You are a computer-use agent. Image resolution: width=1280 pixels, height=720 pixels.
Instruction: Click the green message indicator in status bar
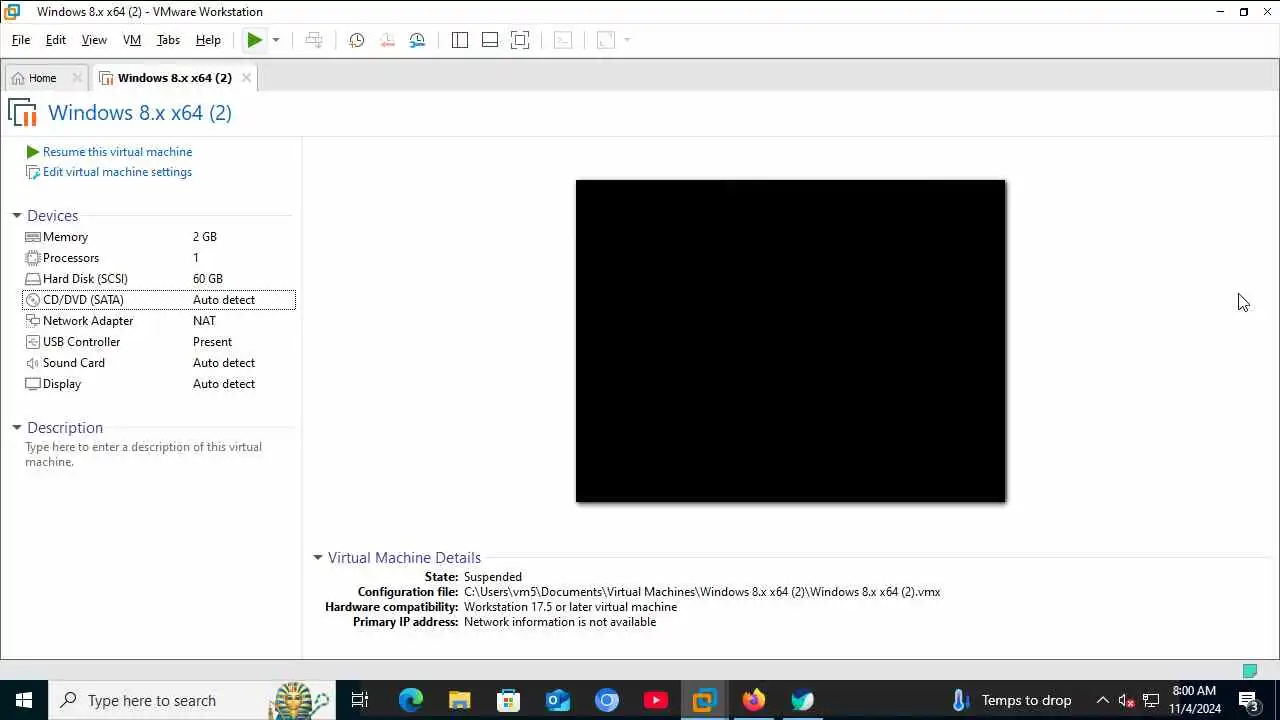[x=1249, y=670]
